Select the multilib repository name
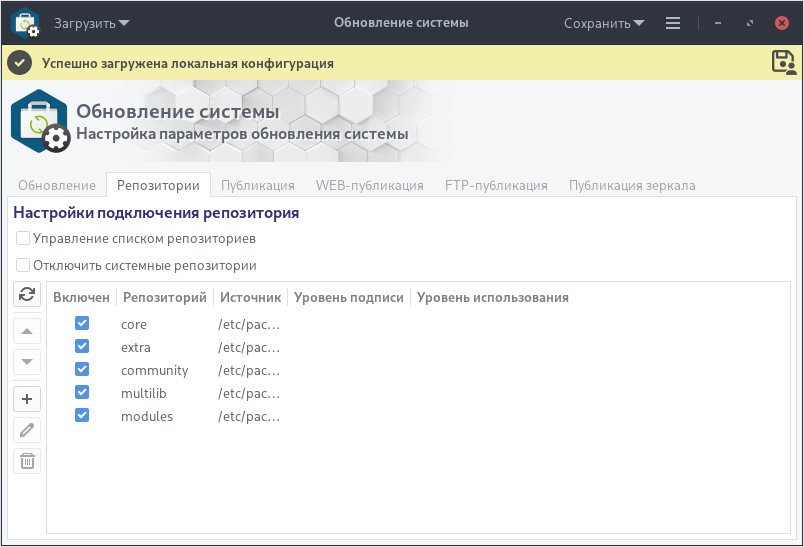Image resolution: width=804 pixels, height=547 pixels. click(144, 393)
